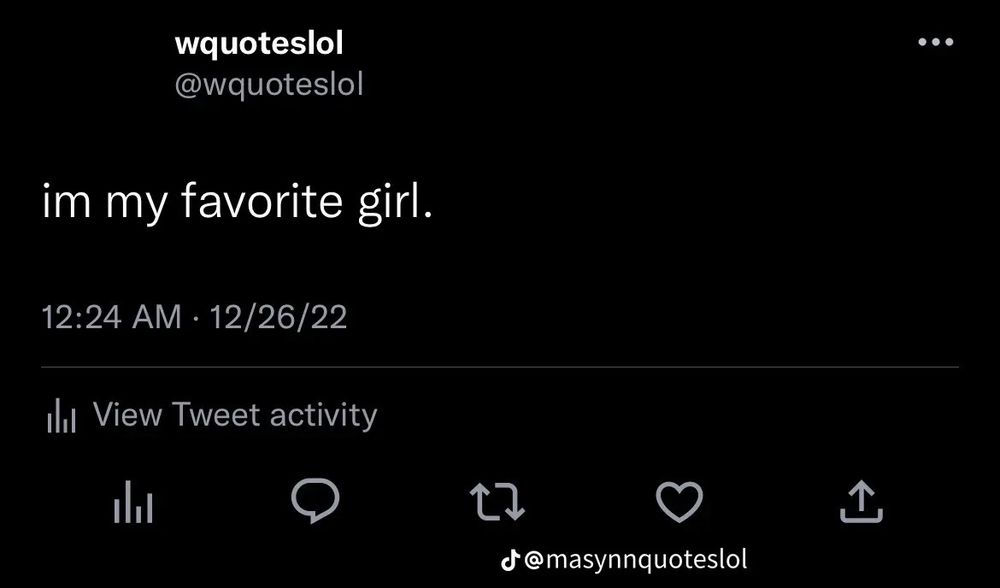The width and height of the screenshot is (1000, 588).
Task: Click the word 'activity' in View Tweet activity
Action: click(323, 416)
